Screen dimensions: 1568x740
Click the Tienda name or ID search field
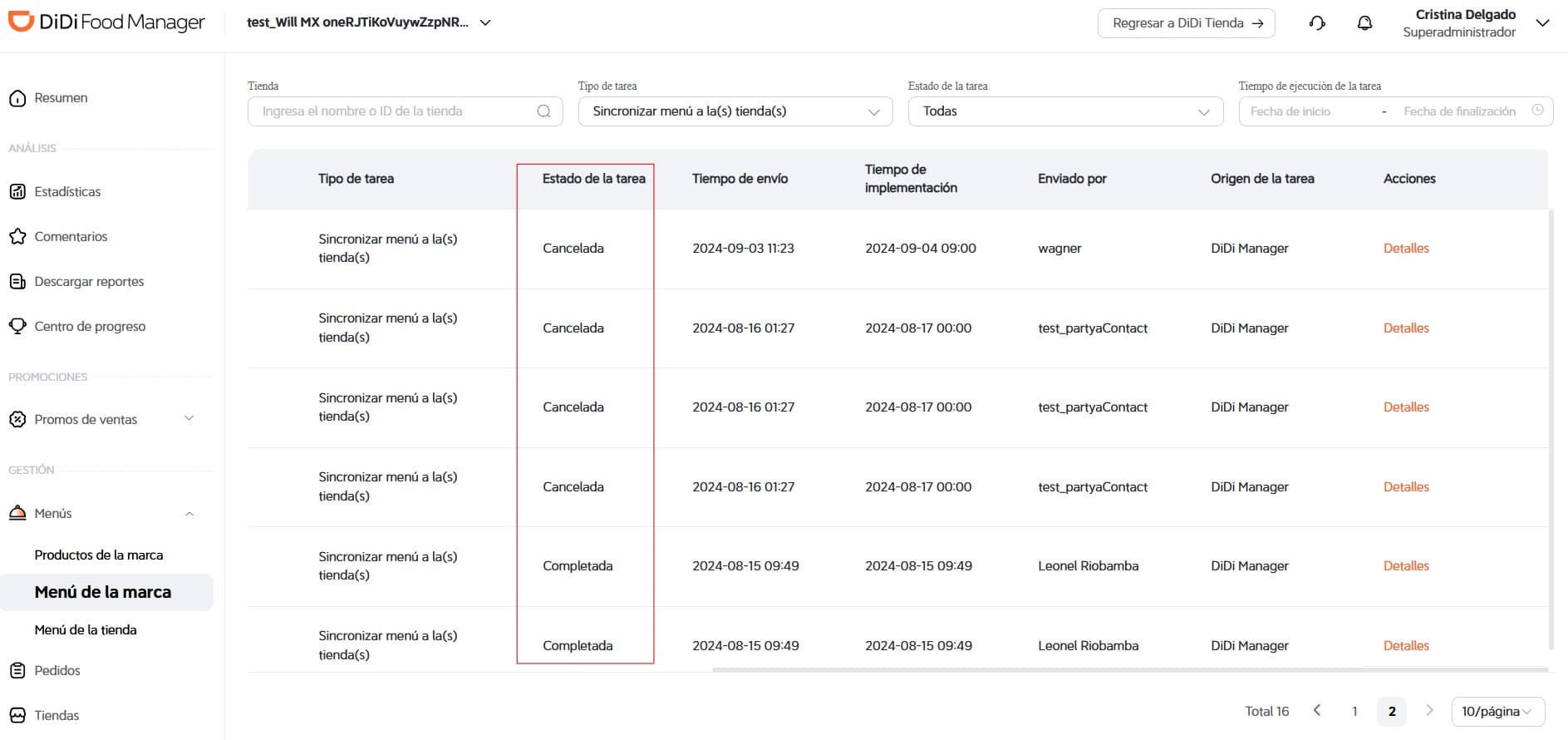pyautogui.click(x=406, y=111)
